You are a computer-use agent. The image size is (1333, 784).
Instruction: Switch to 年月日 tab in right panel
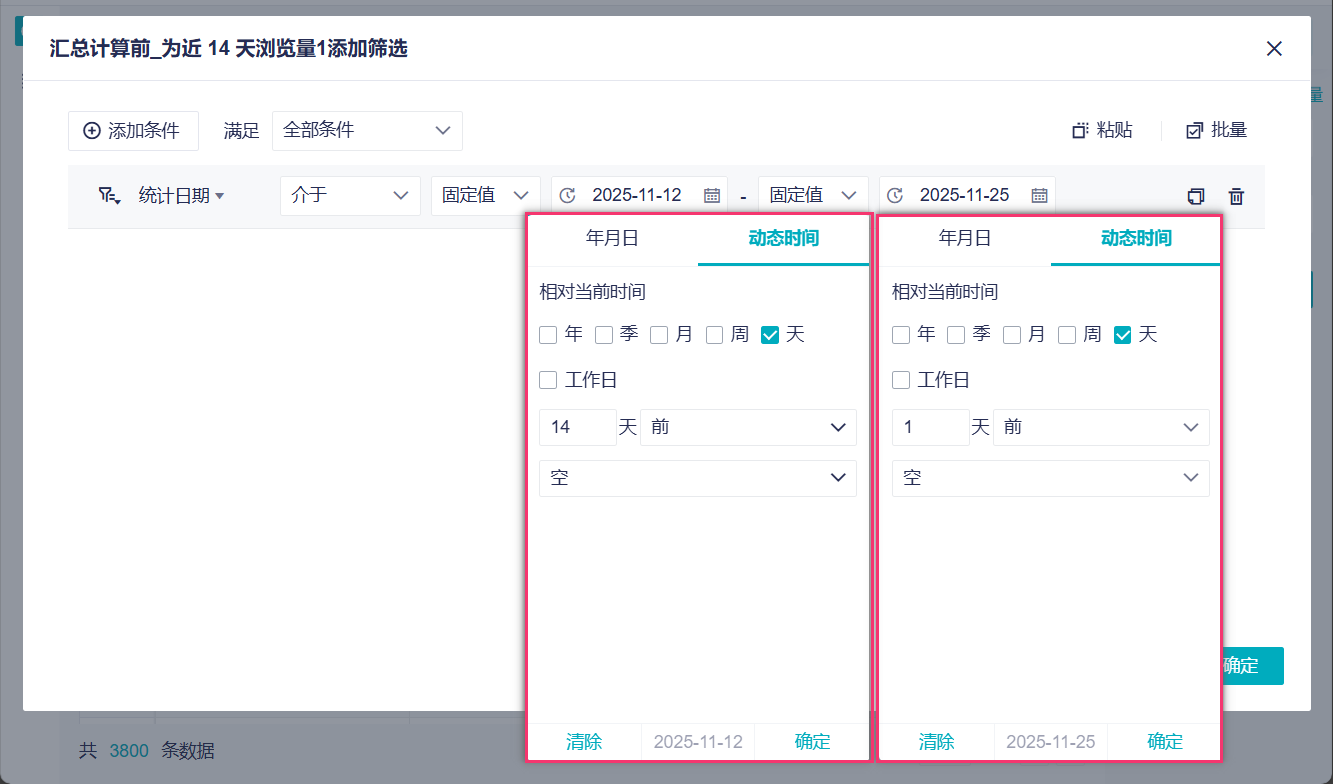click(965, 238)
